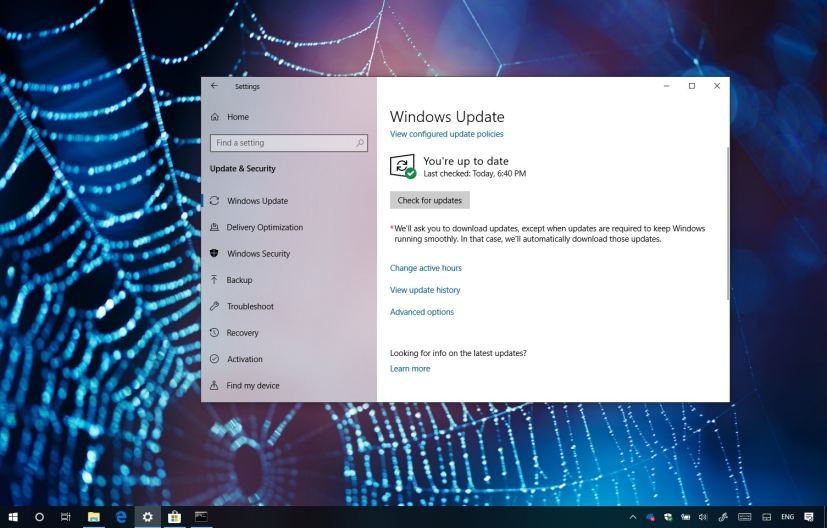Click the Backup upload arrow icon
This screenshot has width=827, height=528.
tap(214, 280)
